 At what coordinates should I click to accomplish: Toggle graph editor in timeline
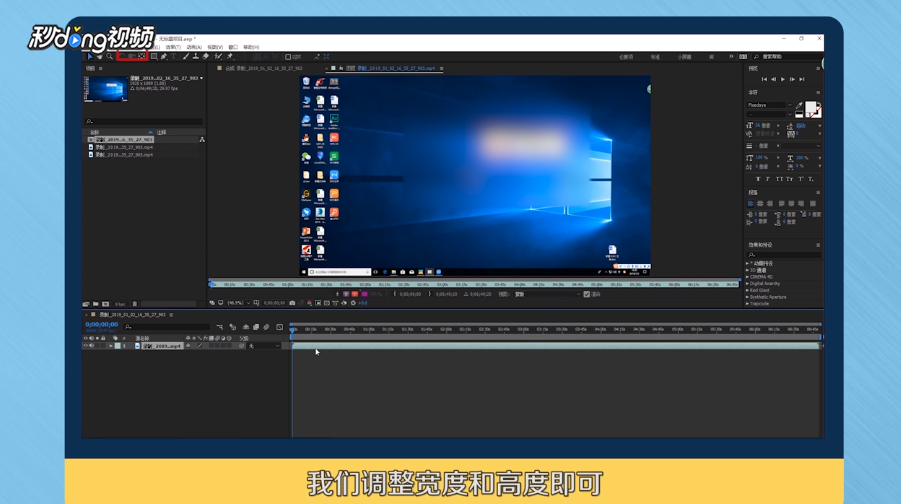pos(280,327)
